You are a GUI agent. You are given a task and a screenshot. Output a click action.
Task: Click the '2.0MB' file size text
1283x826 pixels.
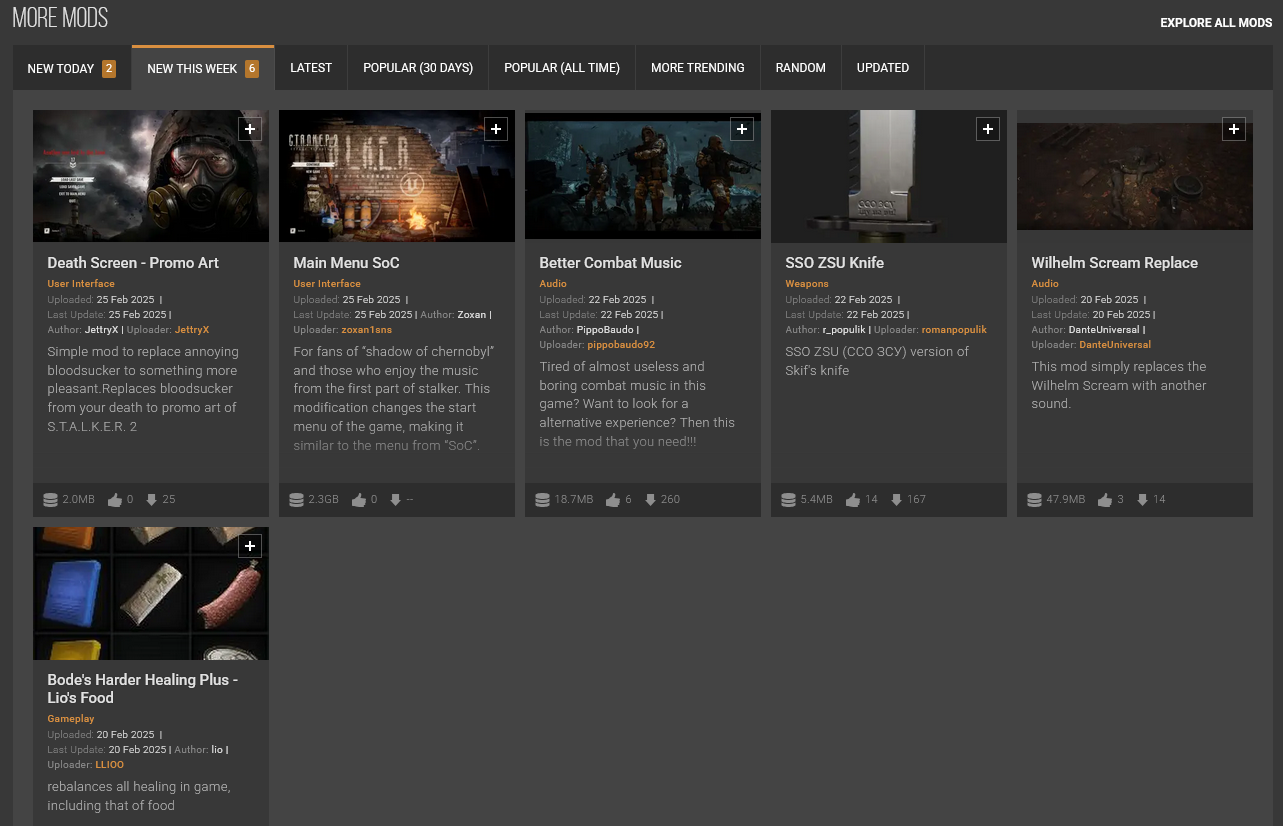[79, 499]
